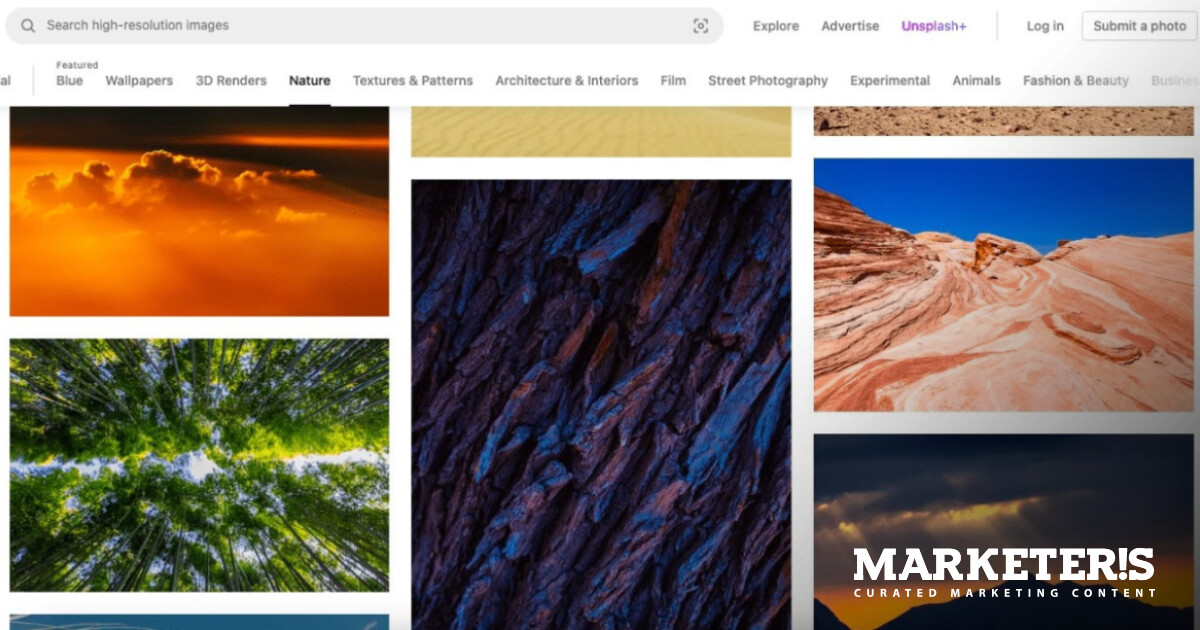
Task: Switch to the 3D Renders tab
Action: (x=231, y=81)
